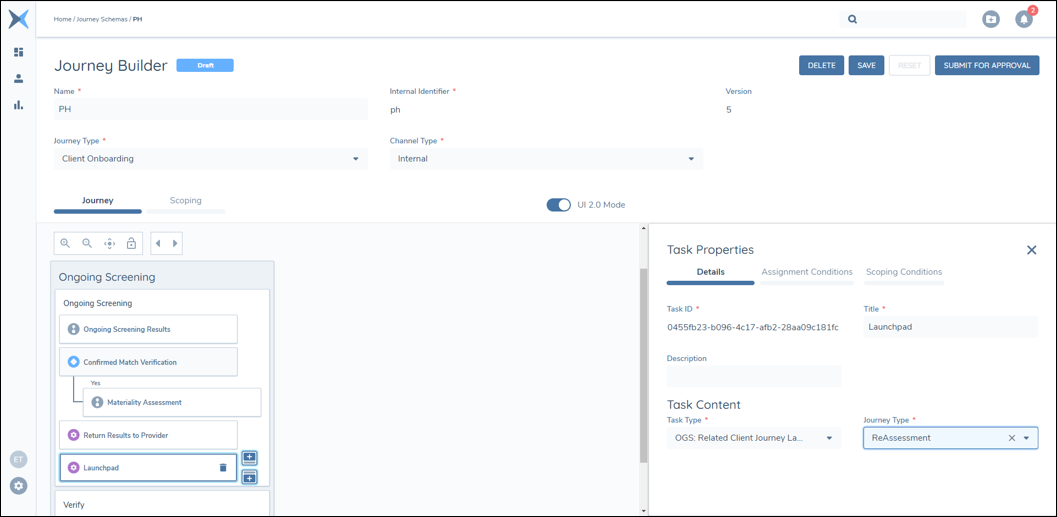Click the zoom out magnifier icon
Image resolution: width=1057 pixels, height=517 pixels.
click(87, 243)
